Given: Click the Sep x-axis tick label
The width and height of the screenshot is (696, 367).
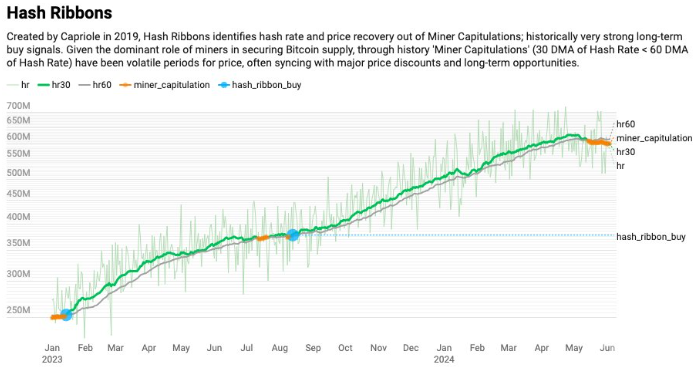Looking at the screenshot, I should pyautogui.click(x=313, y=348).
